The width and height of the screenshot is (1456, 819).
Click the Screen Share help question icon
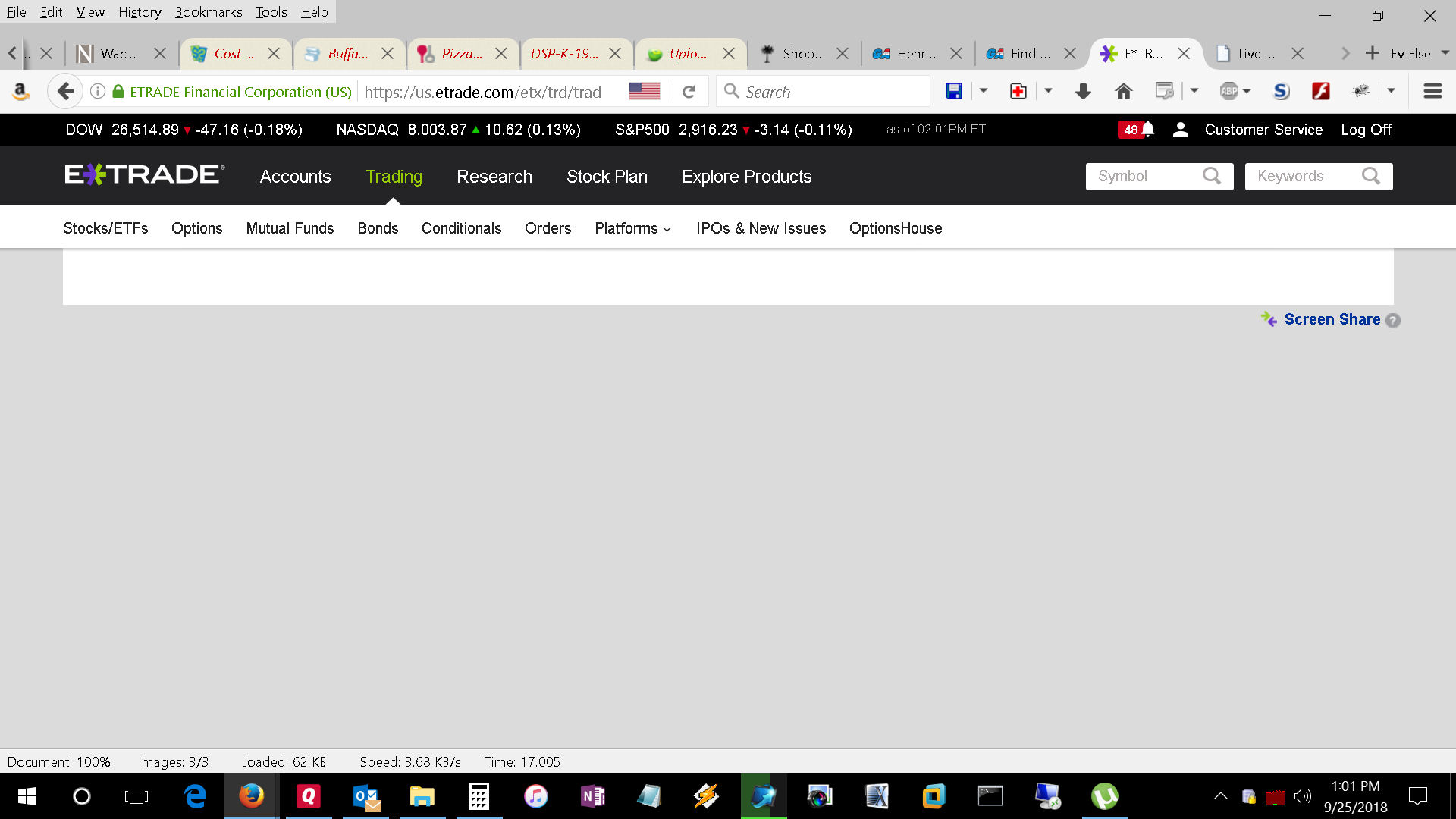tap(1393, 321)
